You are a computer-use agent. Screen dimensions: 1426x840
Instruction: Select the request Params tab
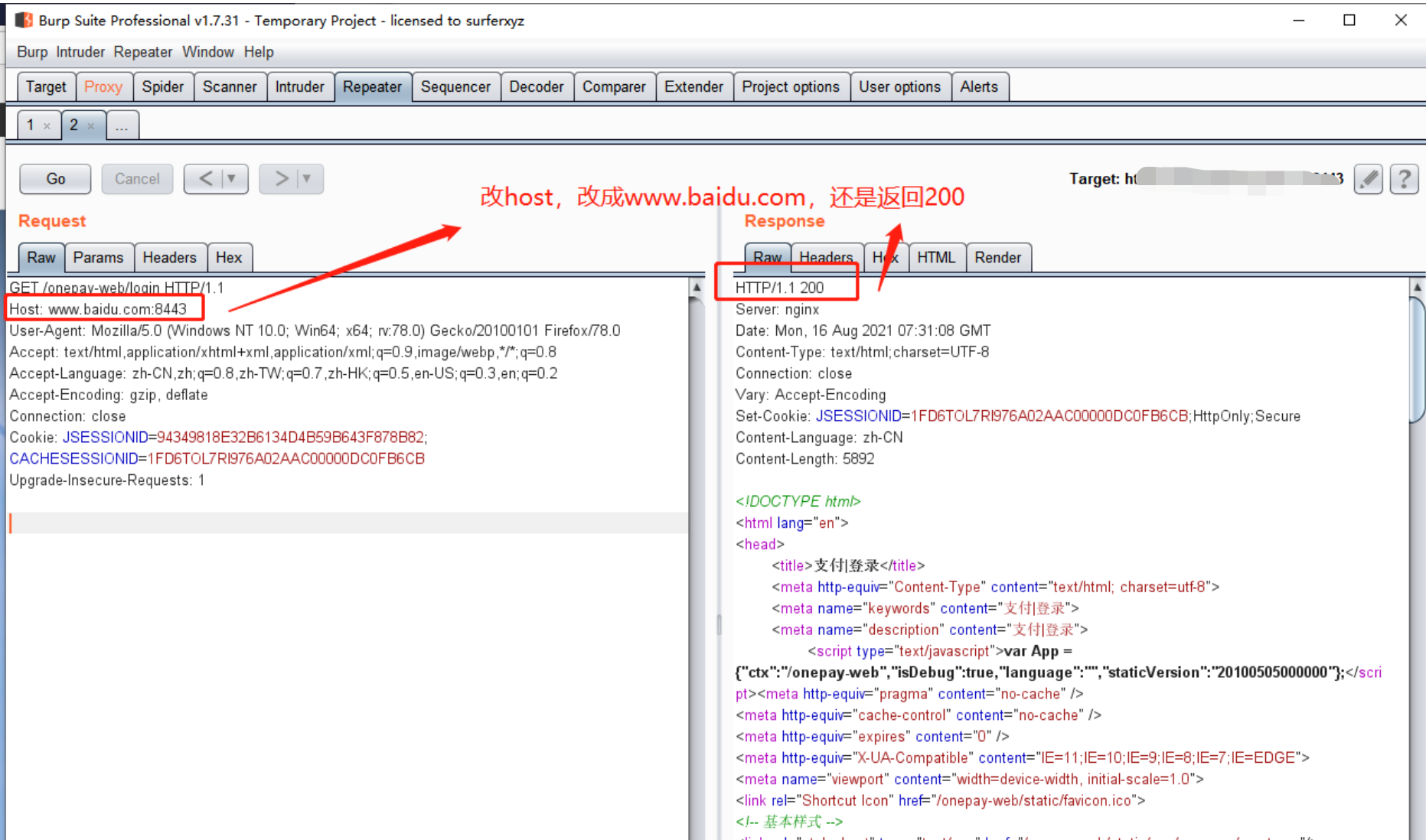[98, 257]
